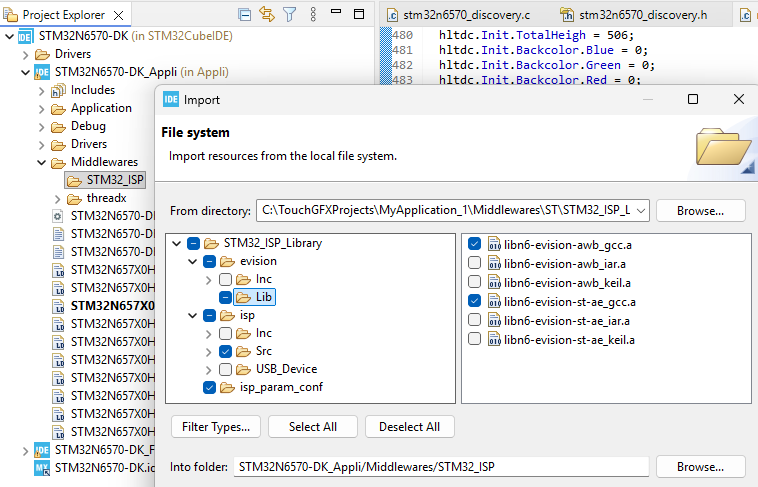Screen dimensions: 758x487
Task: Click Browse next to From directory
Action: [700, 211]
